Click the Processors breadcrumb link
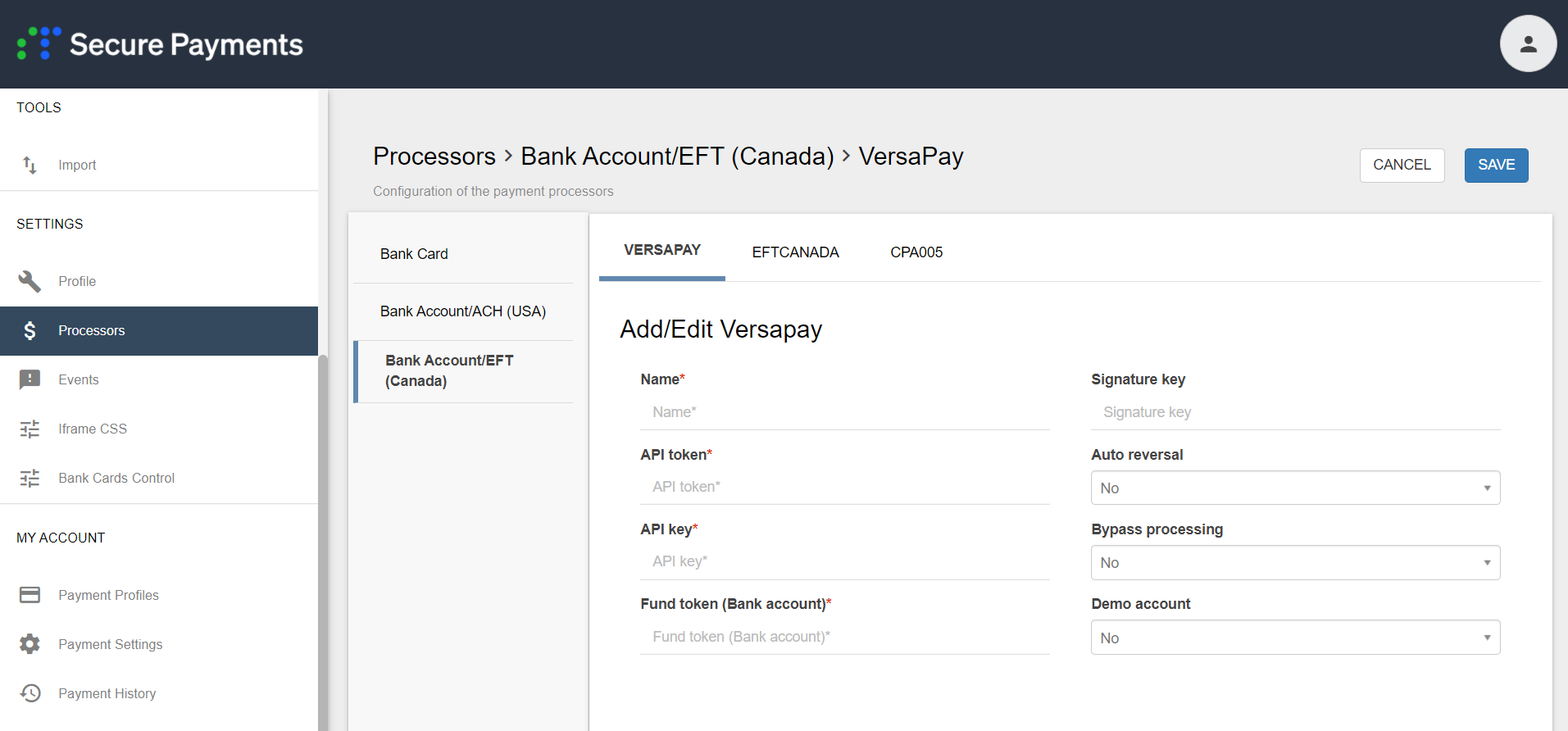1568x731 pixels. click(x=434, y=156)
